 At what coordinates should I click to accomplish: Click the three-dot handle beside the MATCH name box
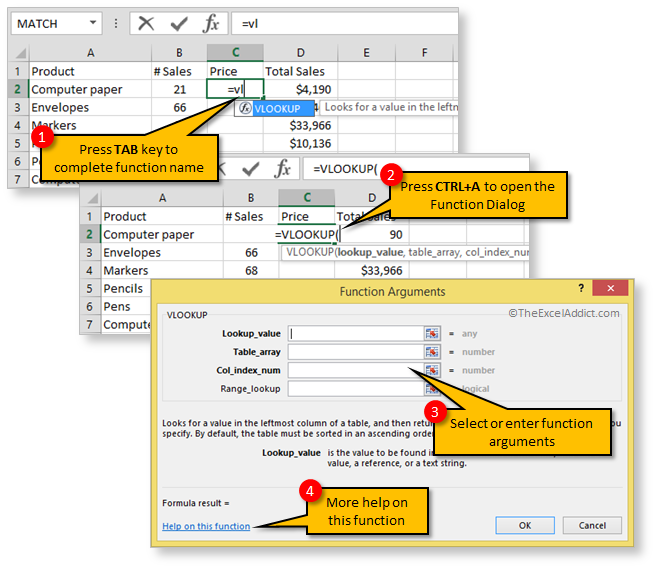tap(116, 23)
